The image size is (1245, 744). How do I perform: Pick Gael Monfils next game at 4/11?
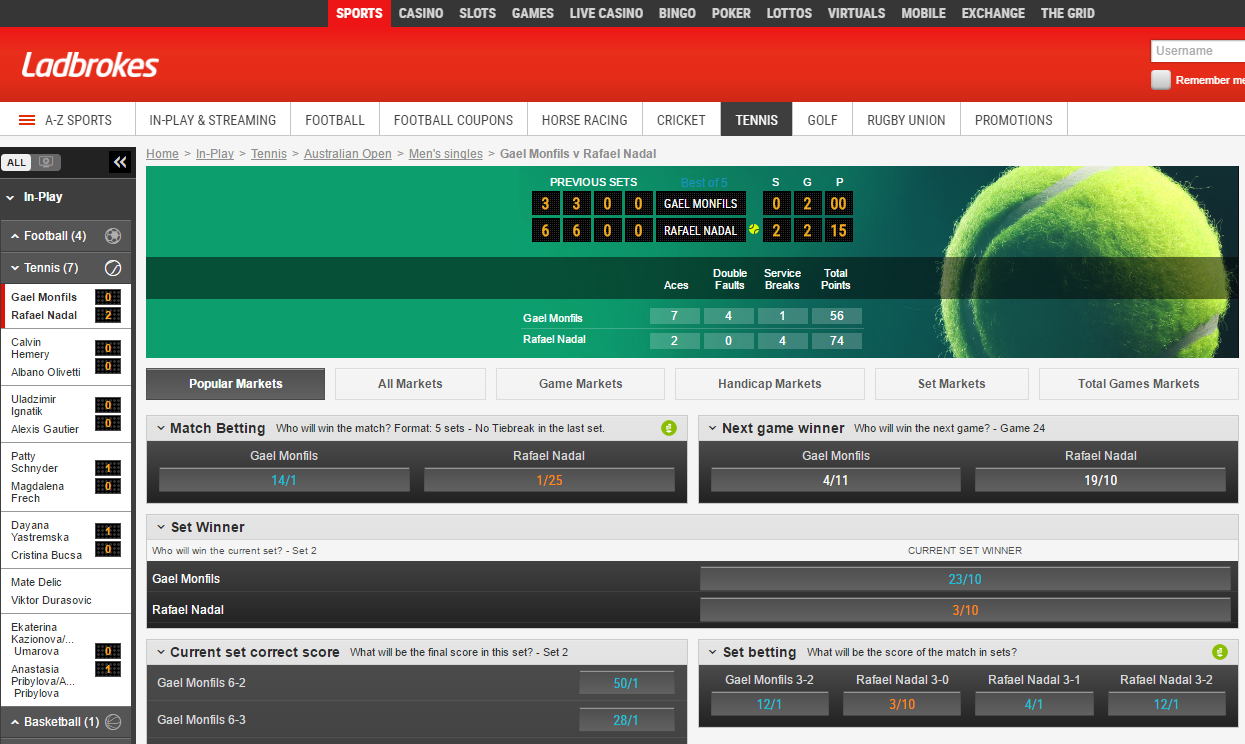[836, 480]
